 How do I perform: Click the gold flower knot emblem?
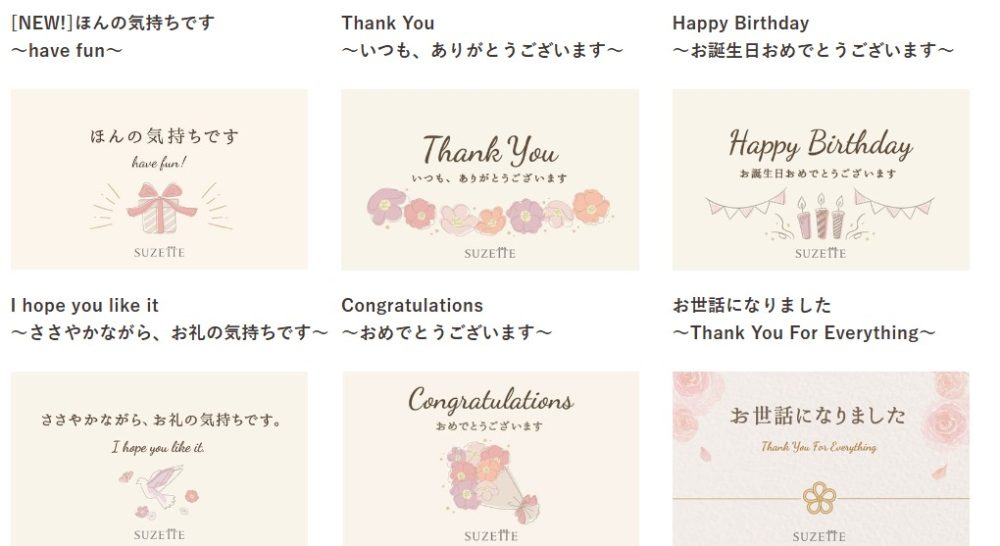[x=820, y=496]
